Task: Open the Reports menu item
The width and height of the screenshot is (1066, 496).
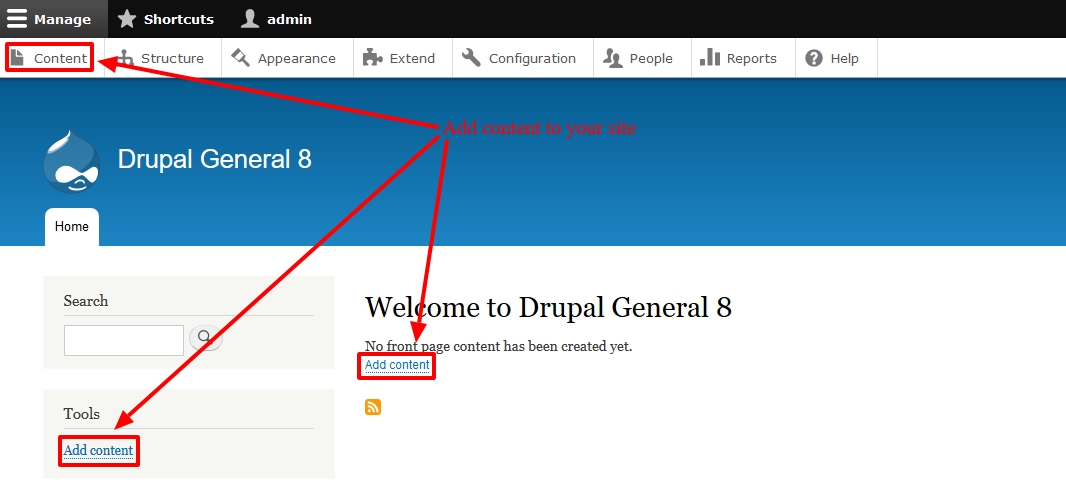Action: (743, 58)
